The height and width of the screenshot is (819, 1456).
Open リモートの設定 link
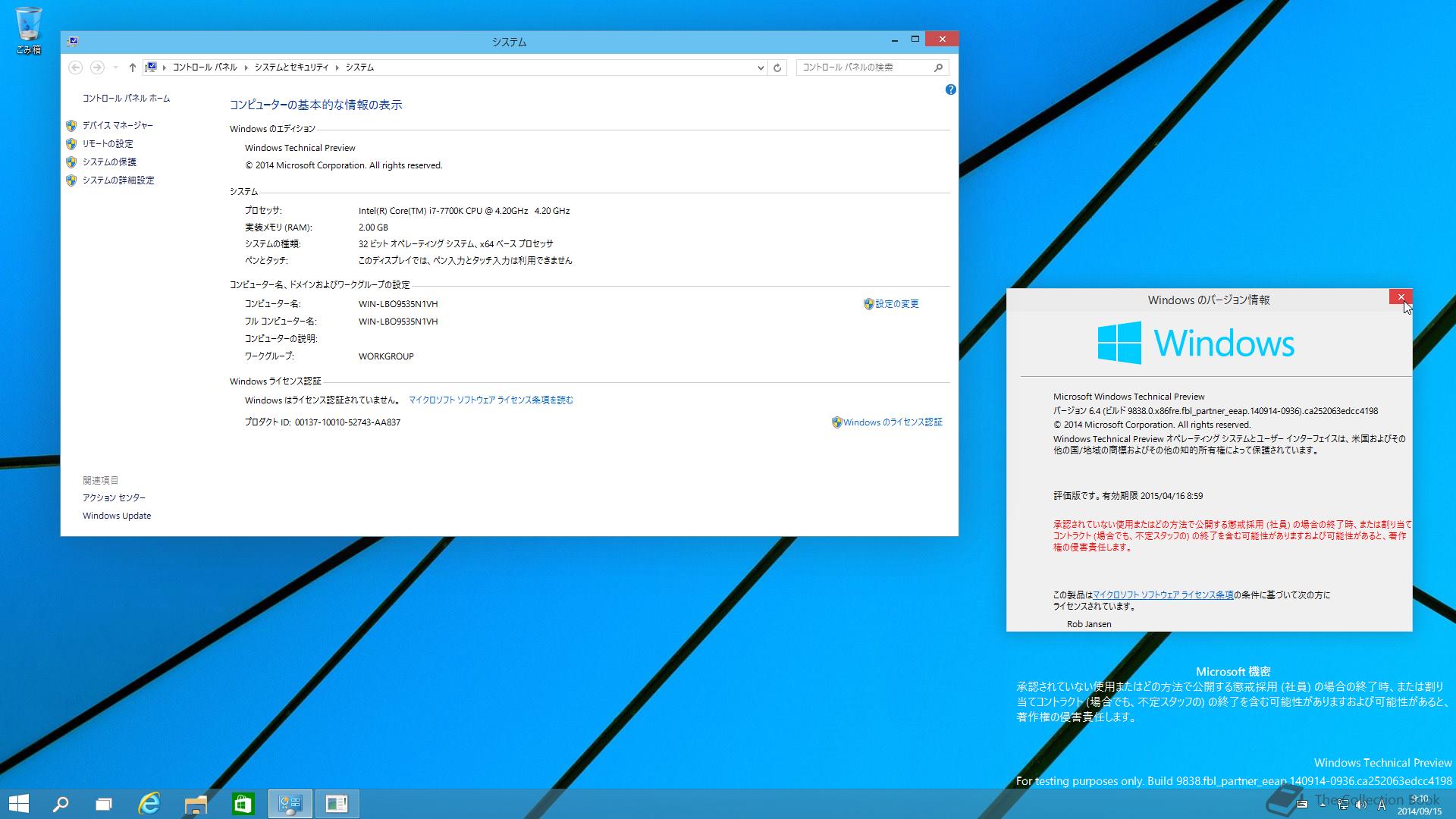click(108, 144)
